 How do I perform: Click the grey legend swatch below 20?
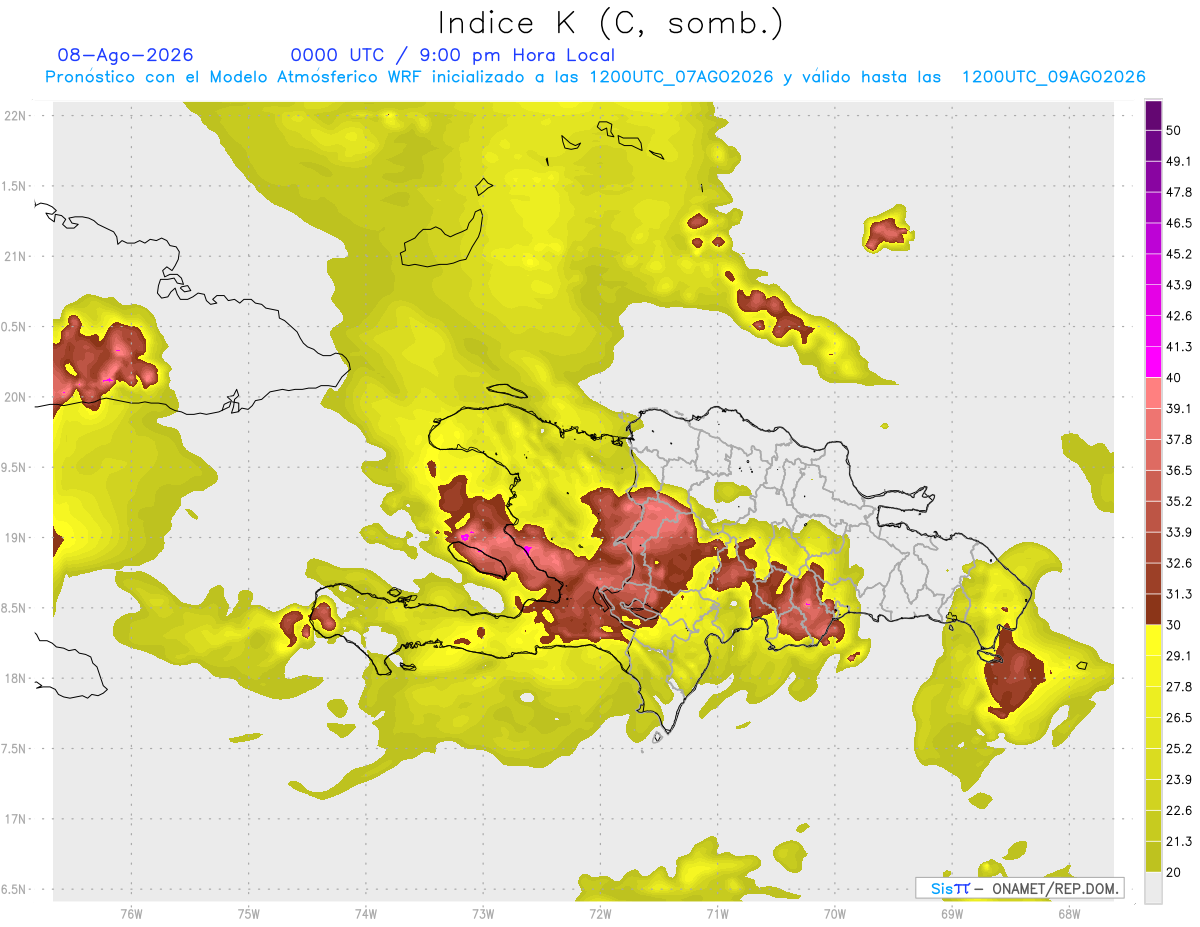click(x=1153, y=888)
